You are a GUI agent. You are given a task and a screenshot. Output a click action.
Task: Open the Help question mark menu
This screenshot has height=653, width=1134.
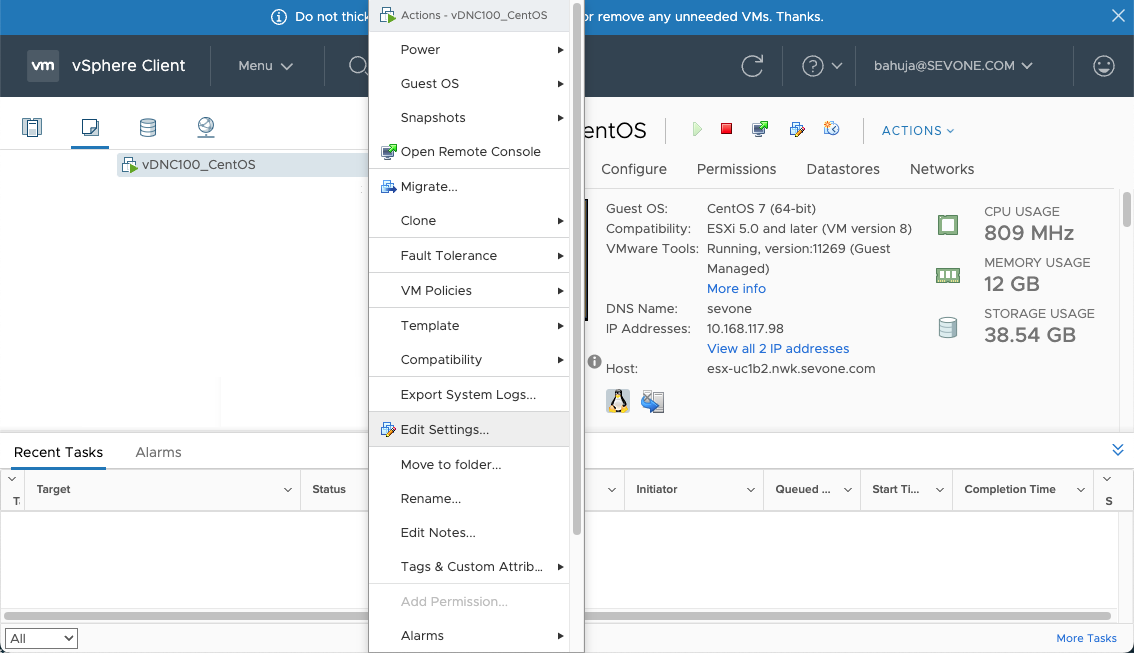pyautogui.click(x=822, y=66)
